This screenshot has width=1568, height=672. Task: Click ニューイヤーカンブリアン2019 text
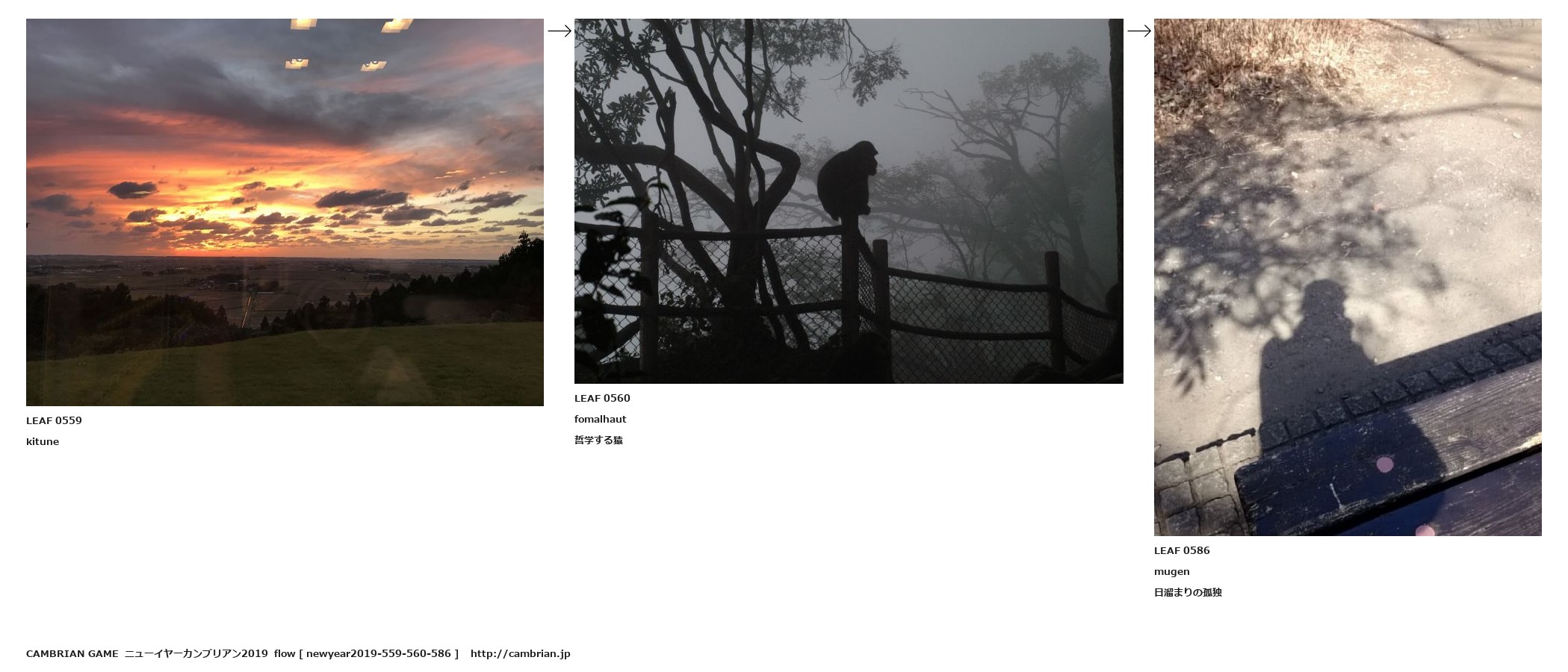(x=196, y=653)
